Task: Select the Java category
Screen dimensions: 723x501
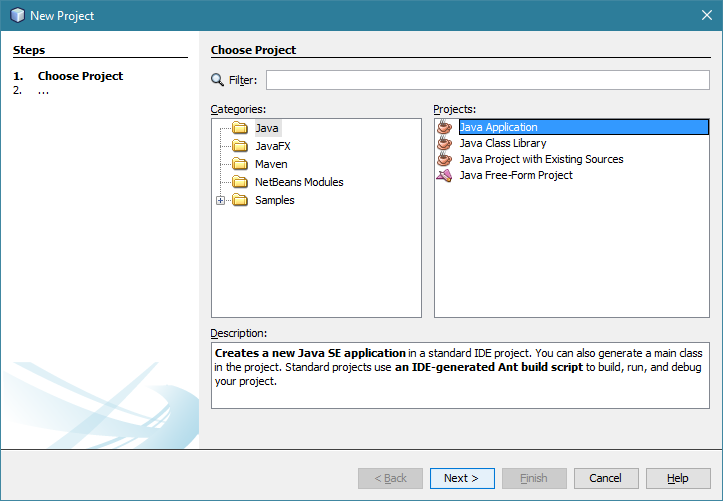Action: [267, 128]
